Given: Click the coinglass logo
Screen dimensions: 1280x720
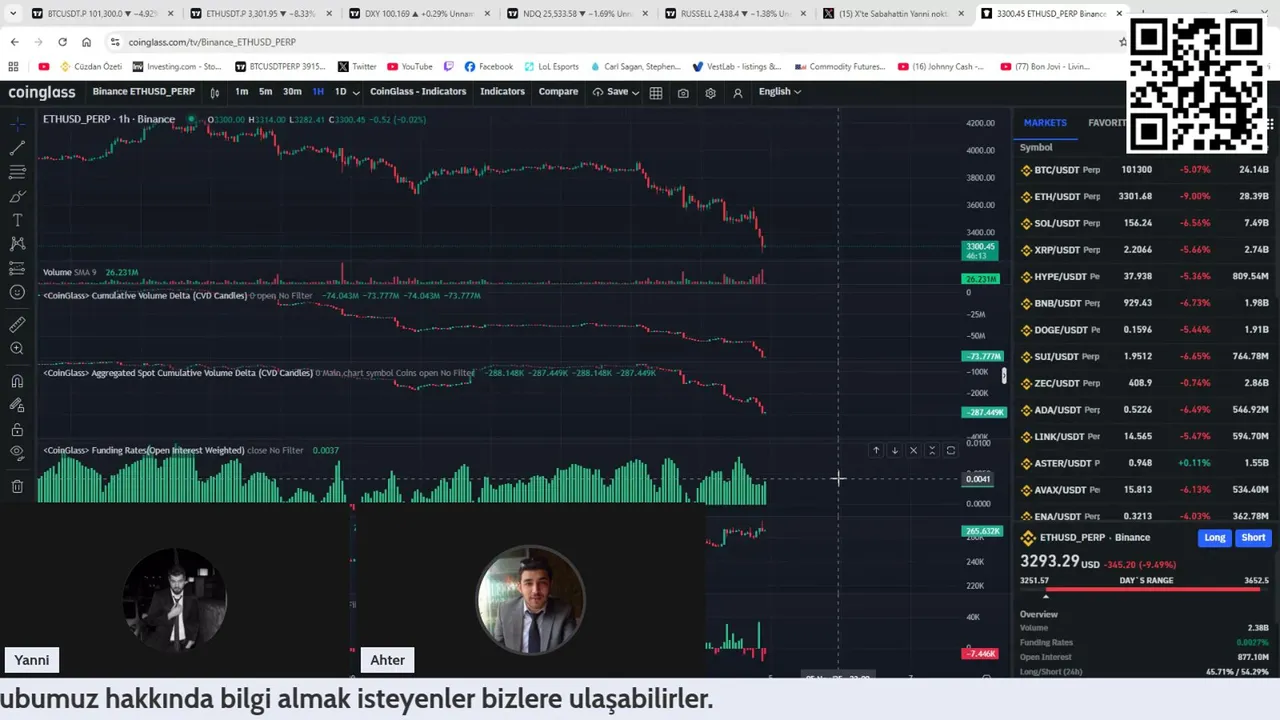Looking at the screenshot, I should pyautogui.click(x=42, y=92).
